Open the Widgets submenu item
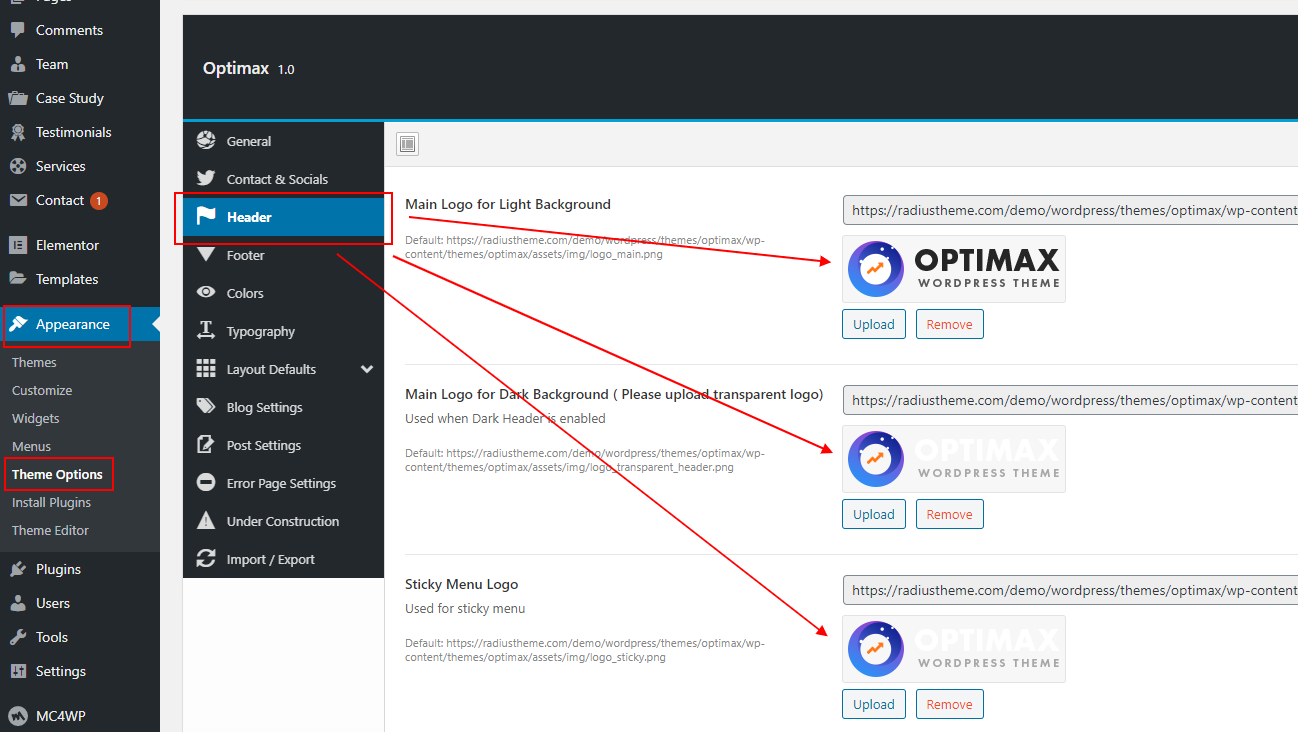 point(36,418)
